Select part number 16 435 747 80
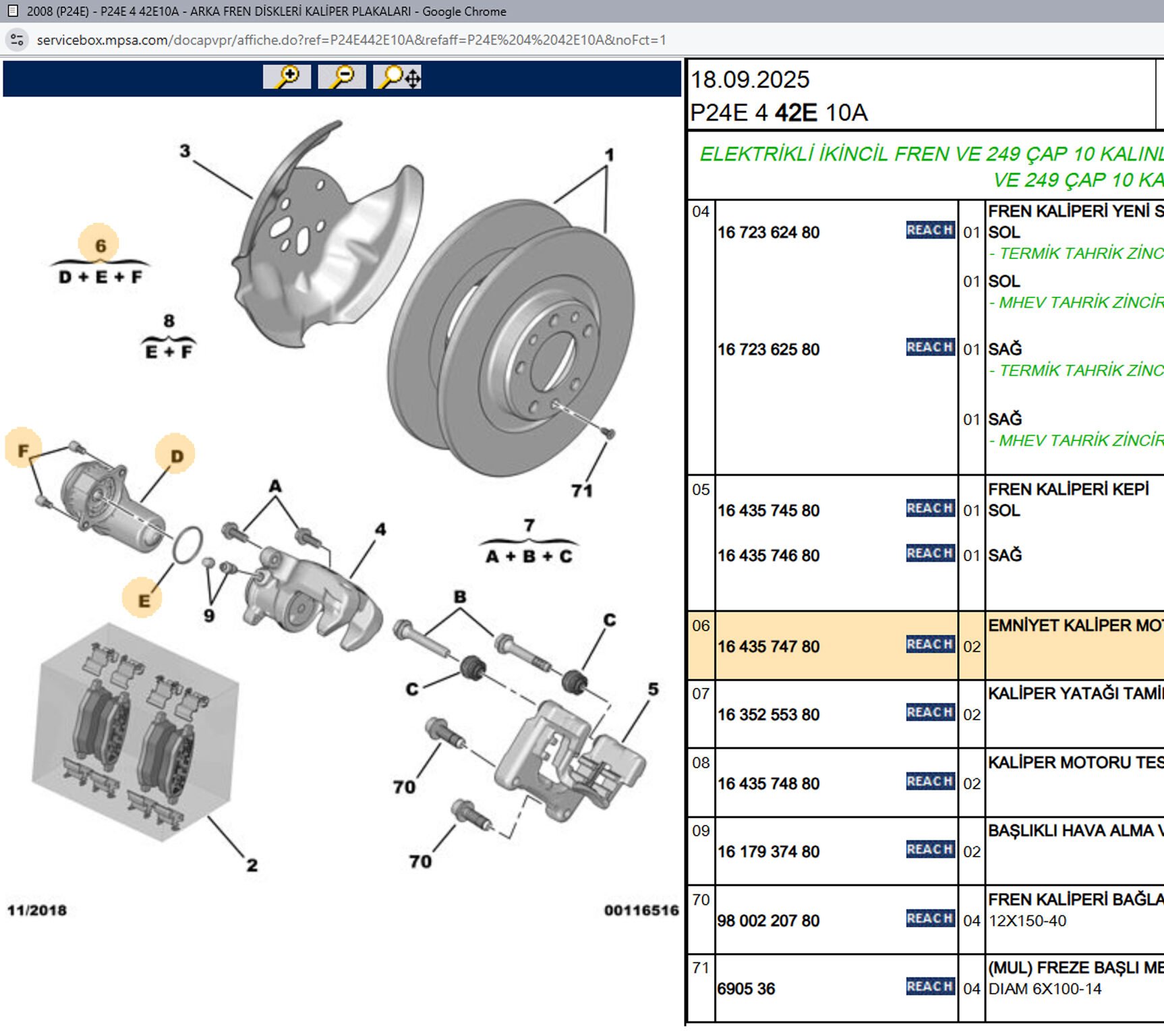Screen dimensions: 1164x1036 (x=768, y=646)
